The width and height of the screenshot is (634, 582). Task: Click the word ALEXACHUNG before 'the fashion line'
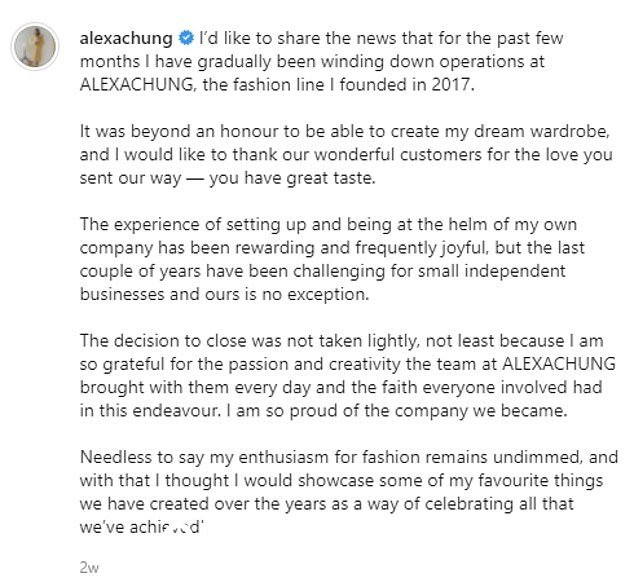137,85
